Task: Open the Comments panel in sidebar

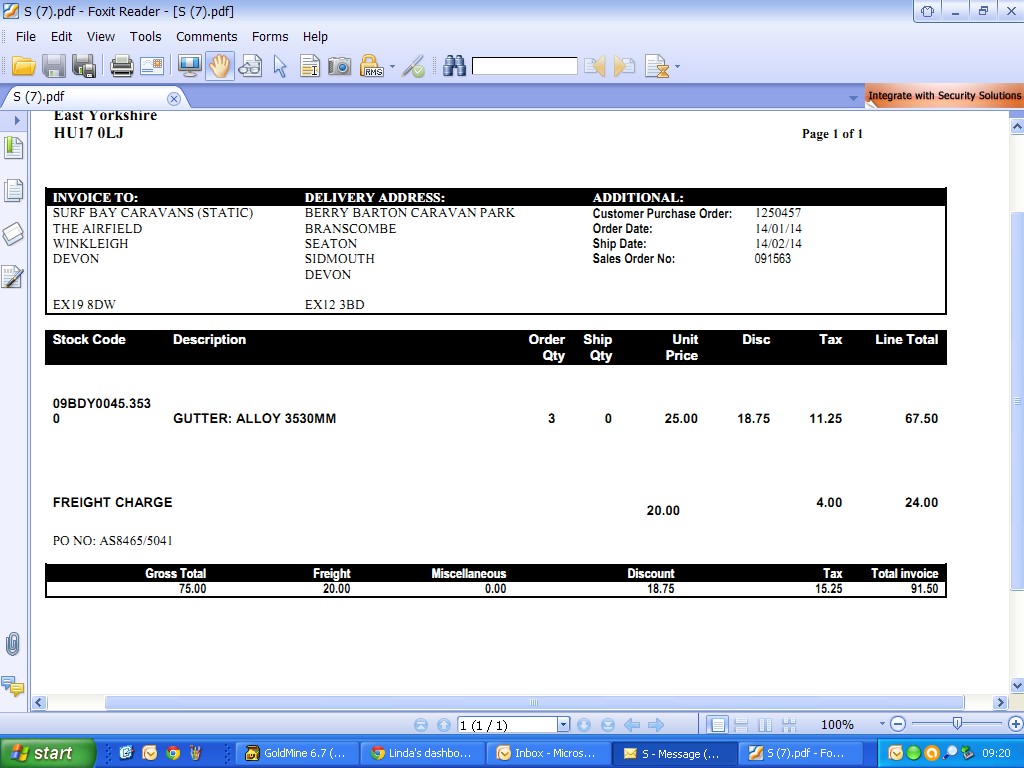Action: click(13, 686)
